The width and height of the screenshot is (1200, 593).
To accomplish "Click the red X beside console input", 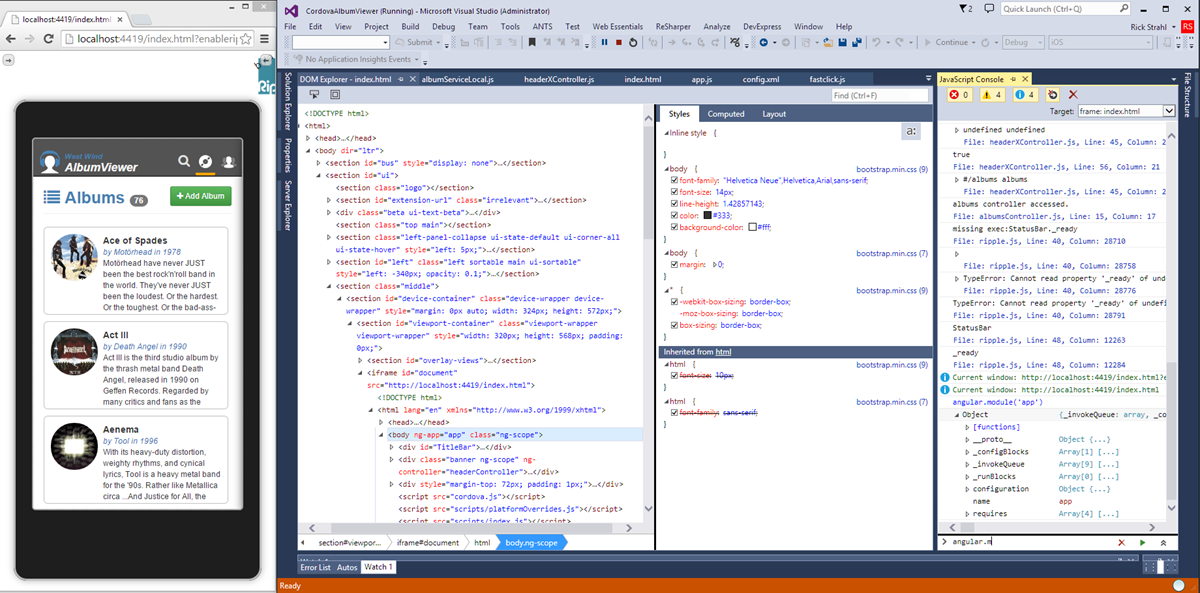I will coord(1121,542).
